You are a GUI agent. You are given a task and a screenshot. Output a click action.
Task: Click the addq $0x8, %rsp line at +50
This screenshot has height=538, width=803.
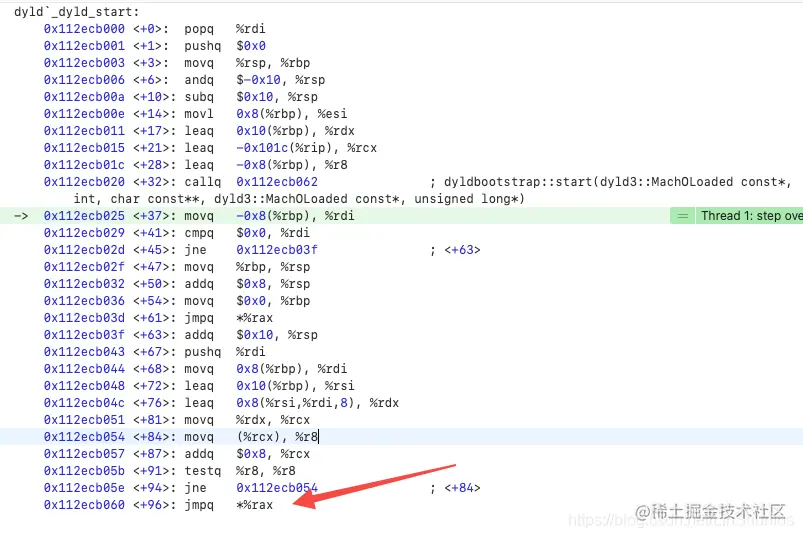point(177,284)
